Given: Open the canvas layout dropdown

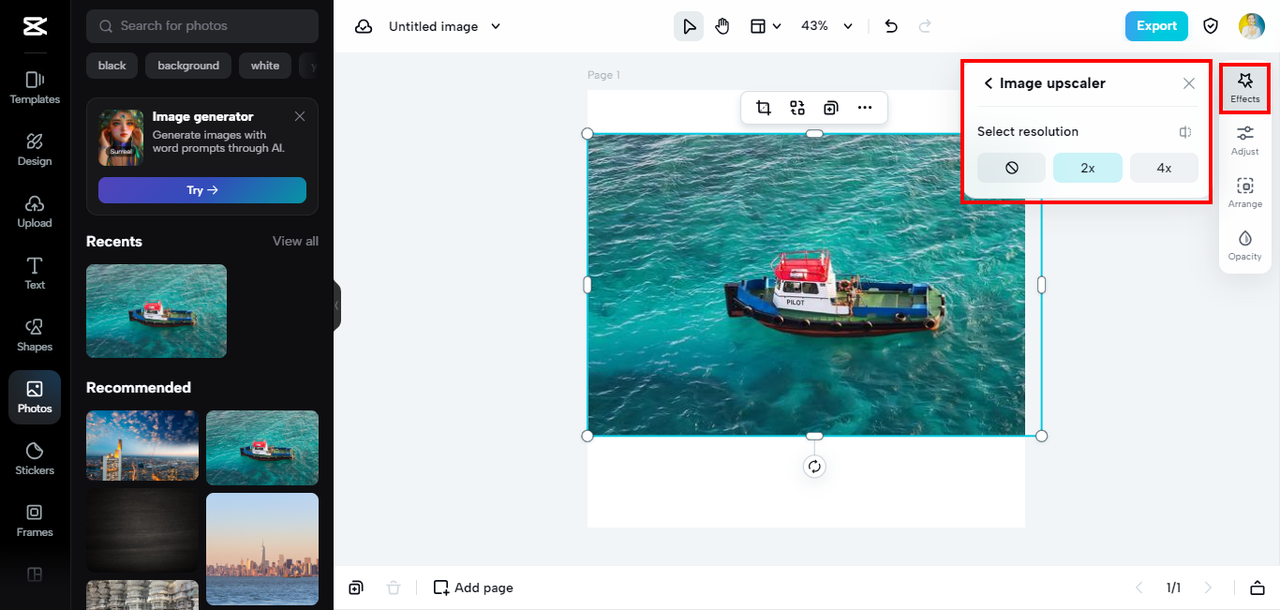Looking at the screenshot, I should point(766,27).
